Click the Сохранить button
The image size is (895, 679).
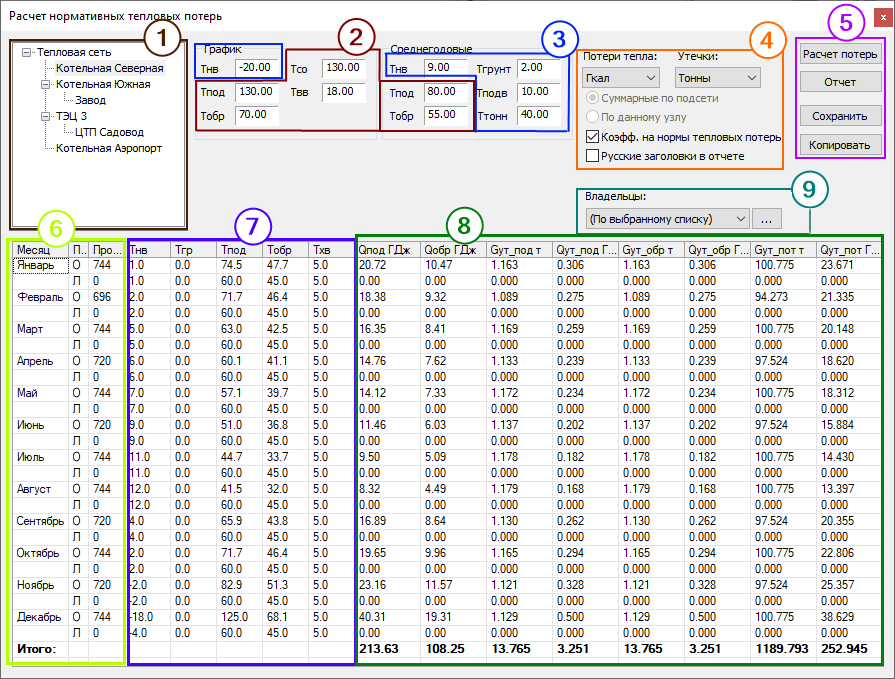click(840, 115)
